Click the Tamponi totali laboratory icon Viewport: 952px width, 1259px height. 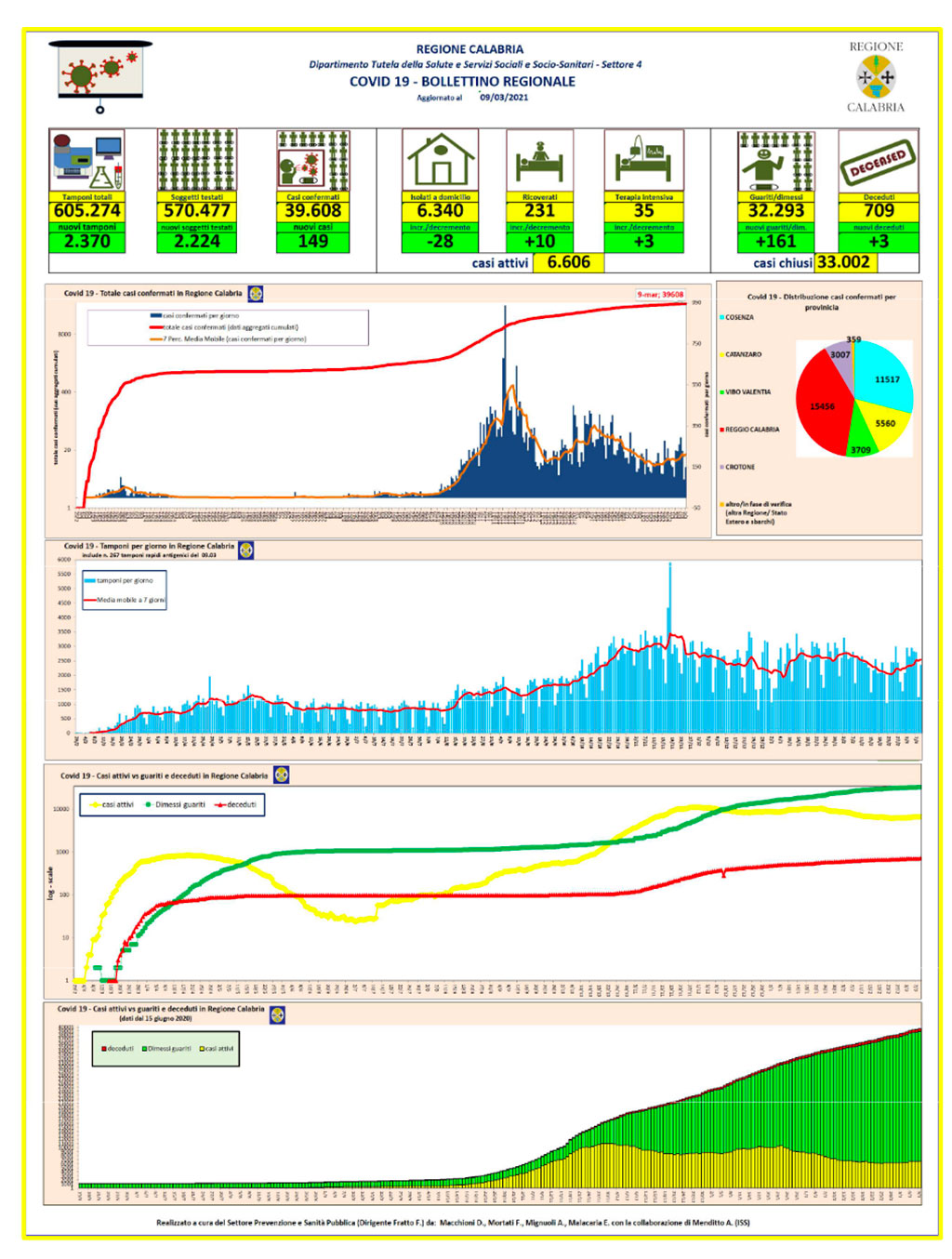(86, 160)
